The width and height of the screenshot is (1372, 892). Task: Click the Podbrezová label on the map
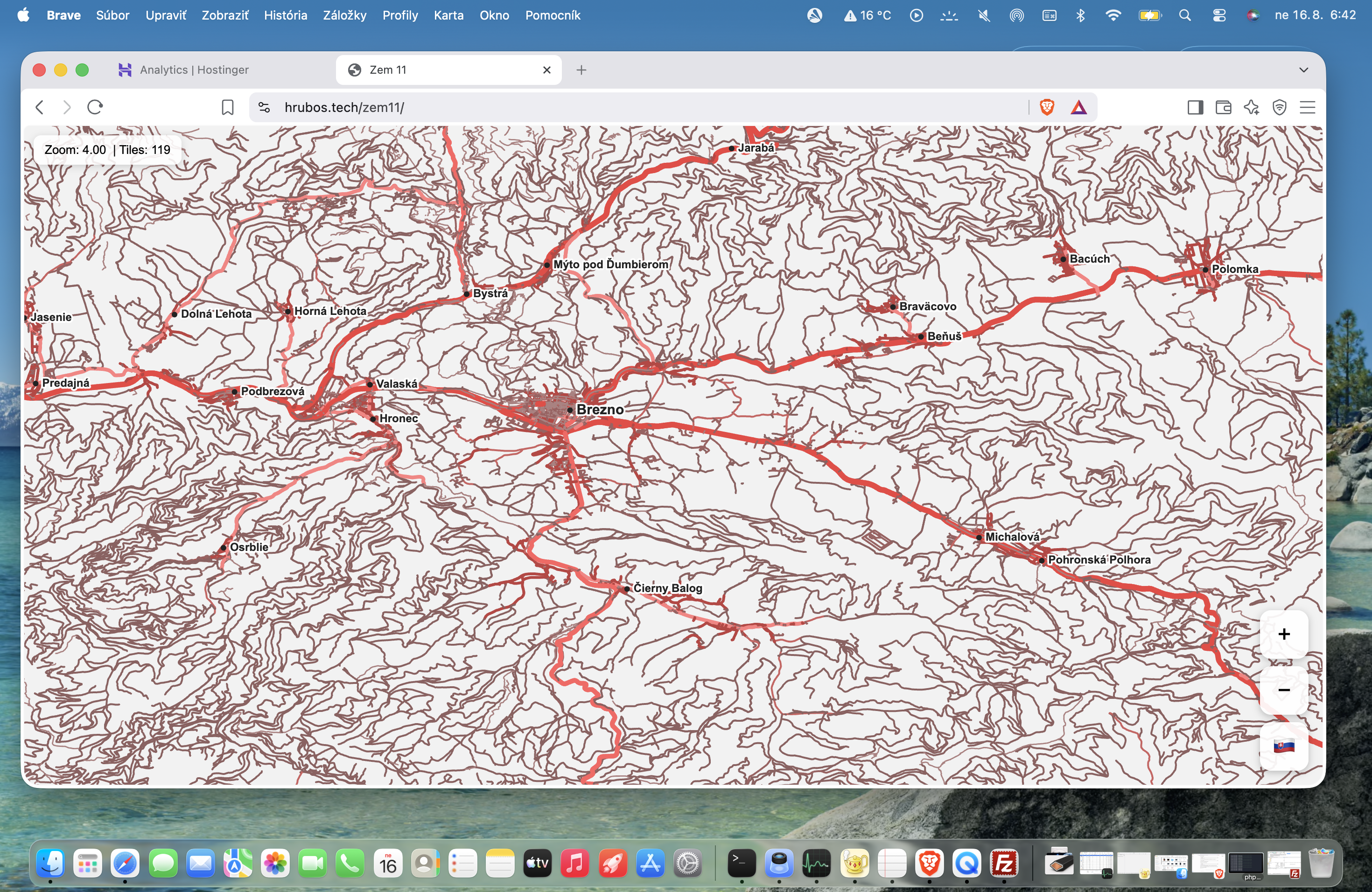coord(273,391)
